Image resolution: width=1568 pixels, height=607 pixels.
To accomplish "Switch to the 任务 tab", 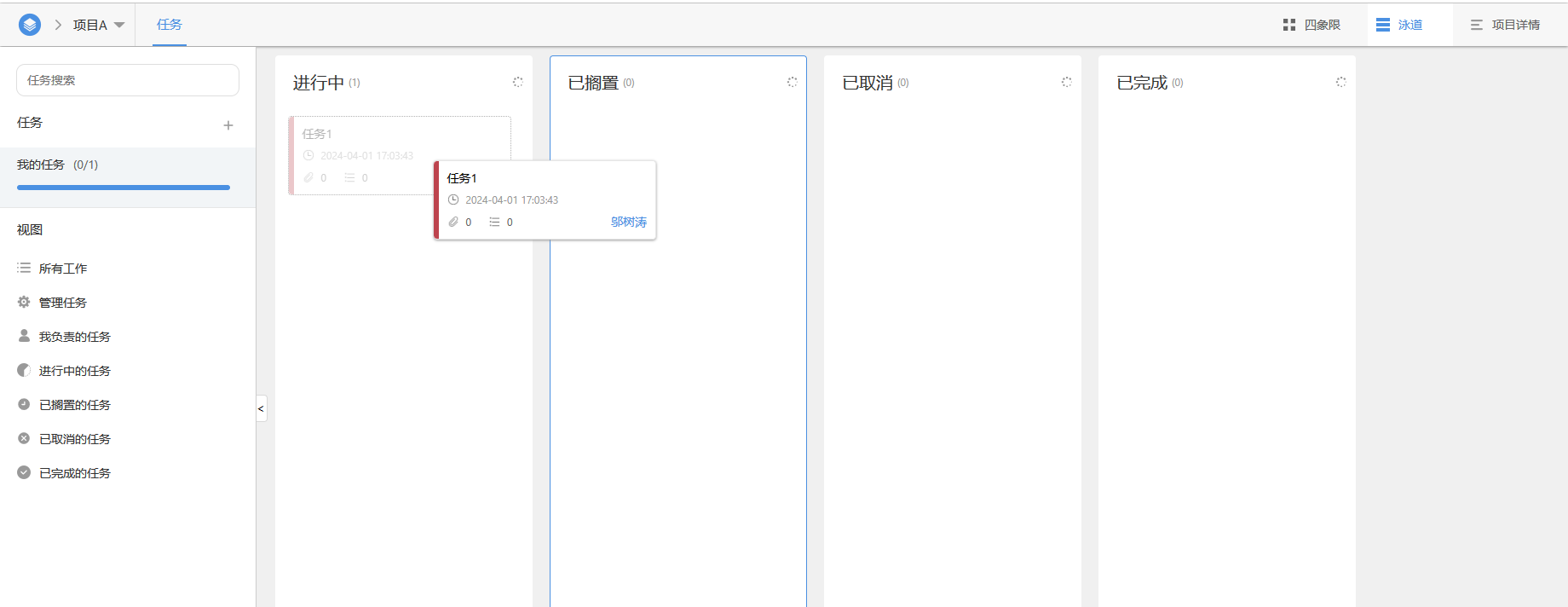I will 169,25.
